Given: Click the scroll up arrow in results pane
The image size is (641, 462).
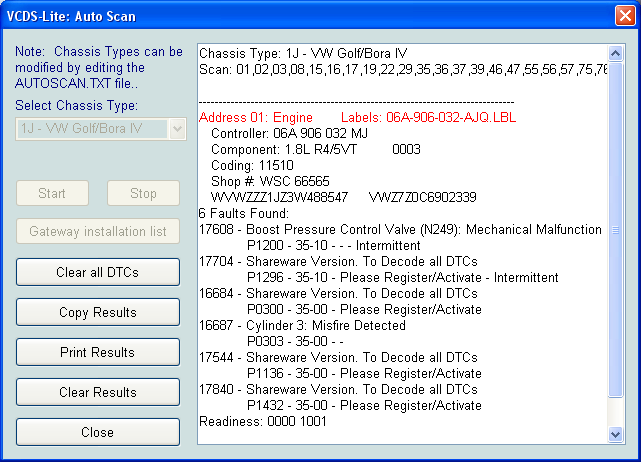Looking at the screenshot, I should 616,53.
